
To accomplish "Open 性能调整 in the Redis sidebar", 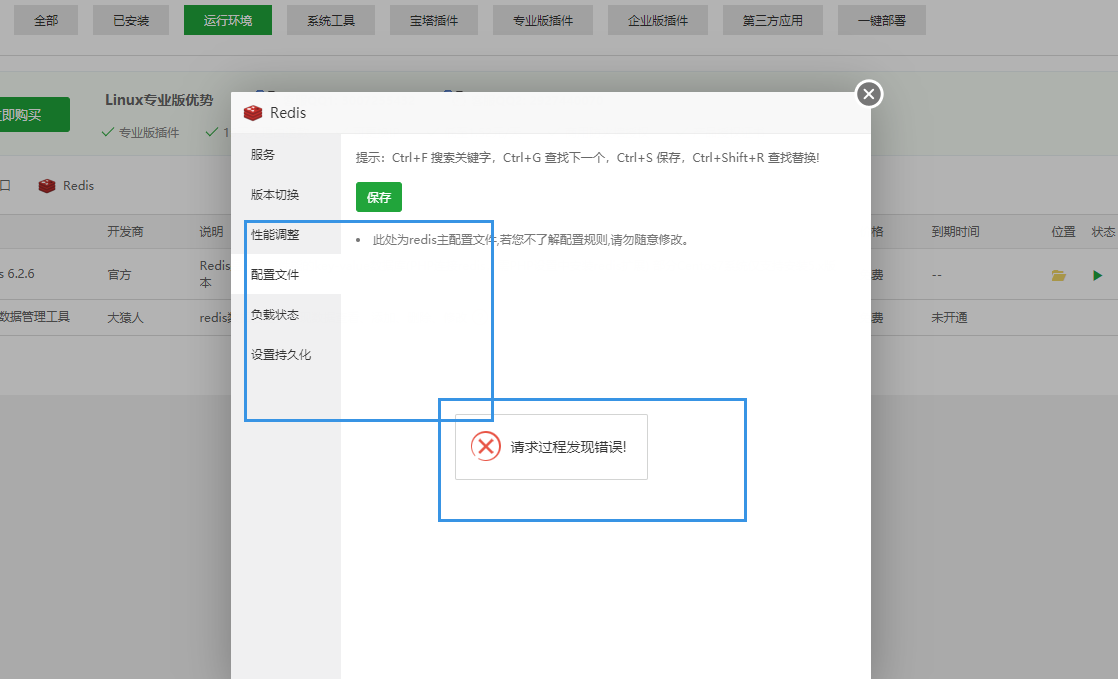I will click(x=286, y=235).
